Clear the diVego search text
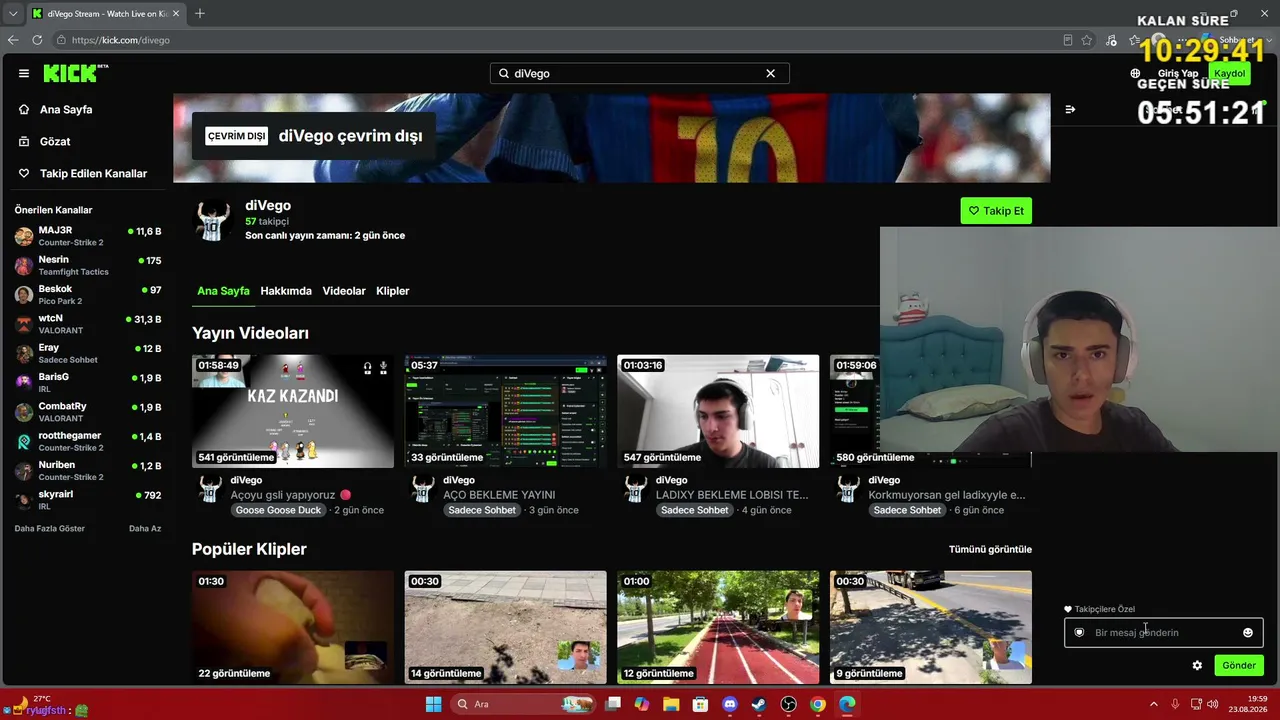Viewport: 1280px width, 720px height. [770, 73]
